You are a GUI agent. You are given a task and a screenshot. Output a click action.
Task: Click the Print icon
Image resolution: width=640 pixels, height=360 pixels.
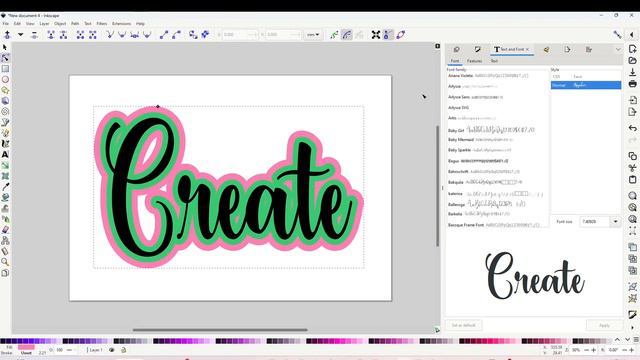click(633, 84)
